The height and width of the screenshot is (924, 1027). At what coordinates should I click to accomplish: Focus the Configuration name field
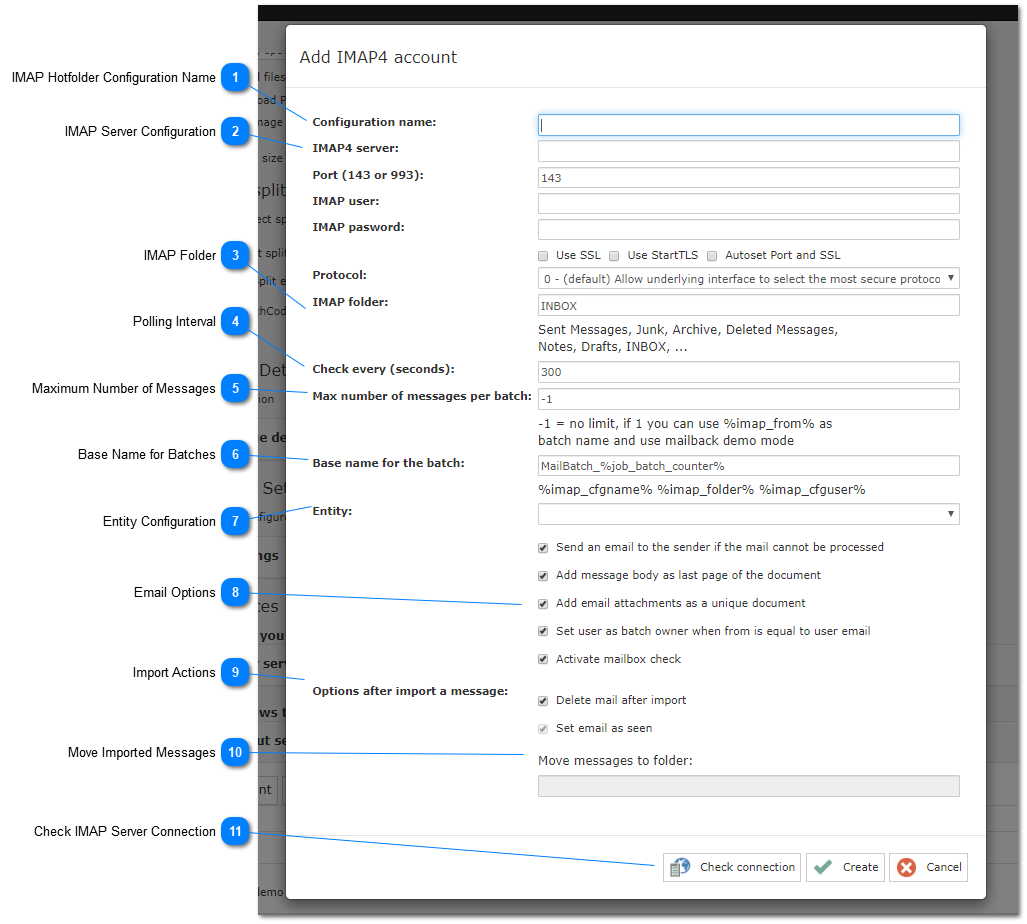749,125
